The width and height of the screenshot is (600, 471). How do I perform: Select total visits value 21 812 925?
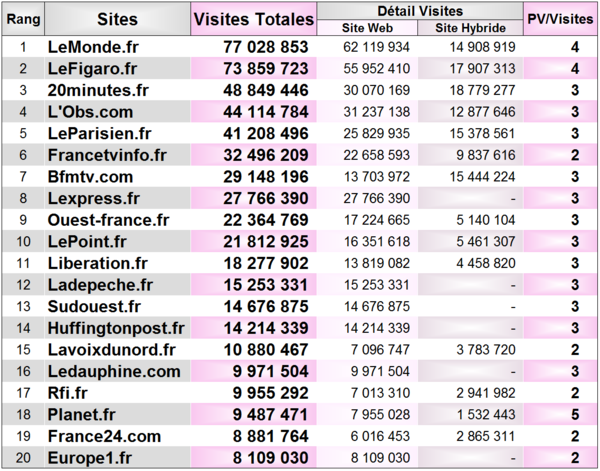[266, 242]
